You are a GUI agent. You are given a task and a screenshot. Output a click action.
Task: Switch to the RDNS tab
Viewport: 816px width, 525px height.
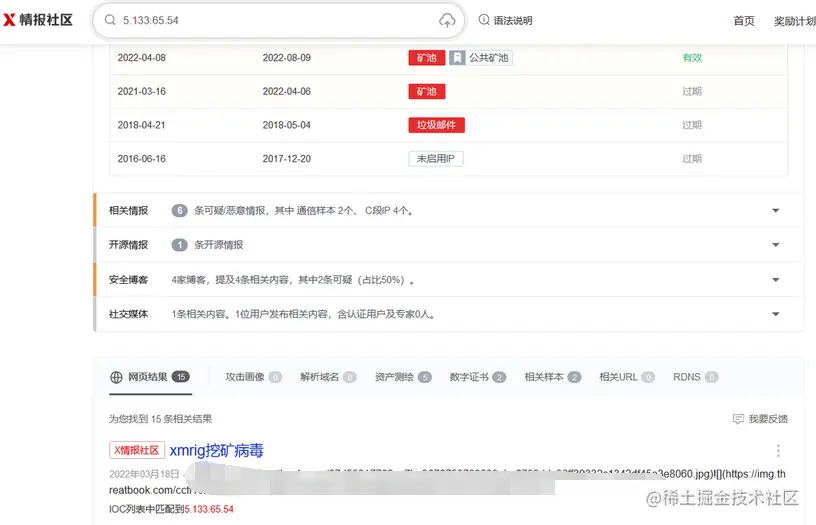696,377
